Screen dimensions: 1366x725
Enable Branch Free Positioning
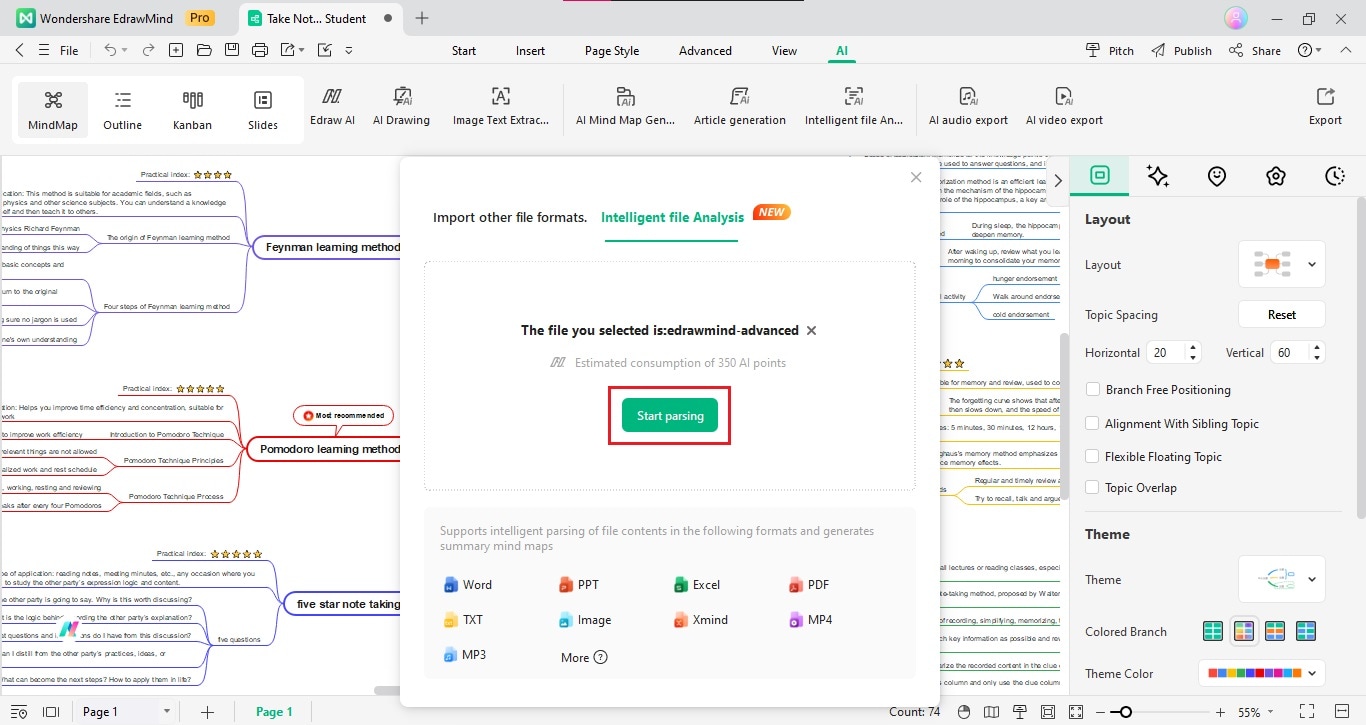(1092, 390)
